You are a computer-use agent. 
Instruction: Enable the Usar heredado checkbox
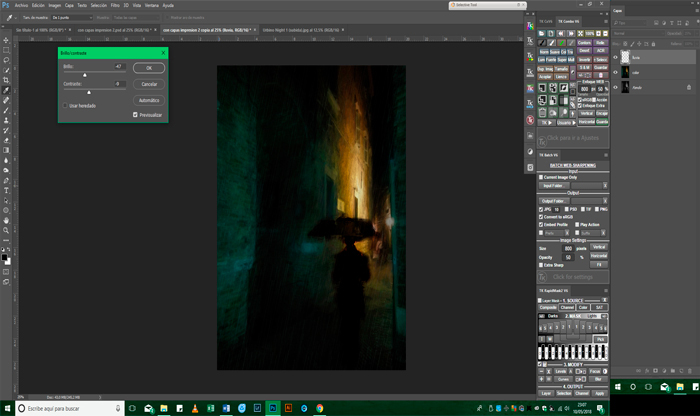65,105
